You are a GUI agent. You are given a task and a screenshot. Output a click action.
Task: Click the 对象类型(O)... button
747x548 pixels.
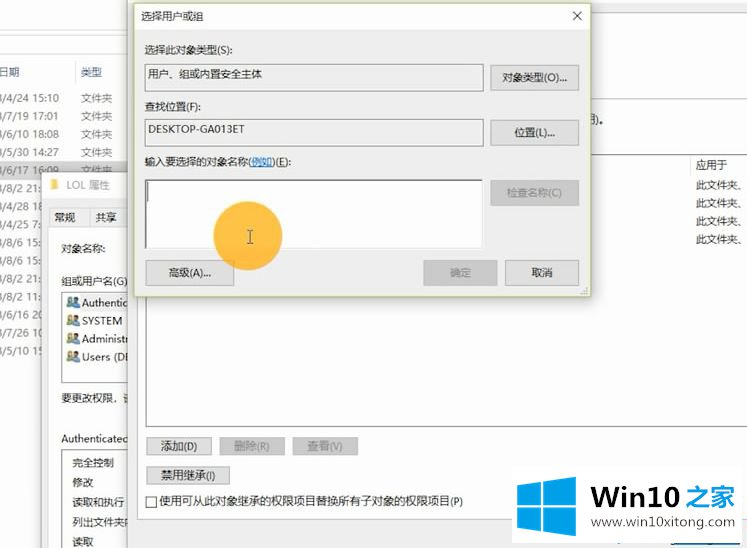[535, 78]
